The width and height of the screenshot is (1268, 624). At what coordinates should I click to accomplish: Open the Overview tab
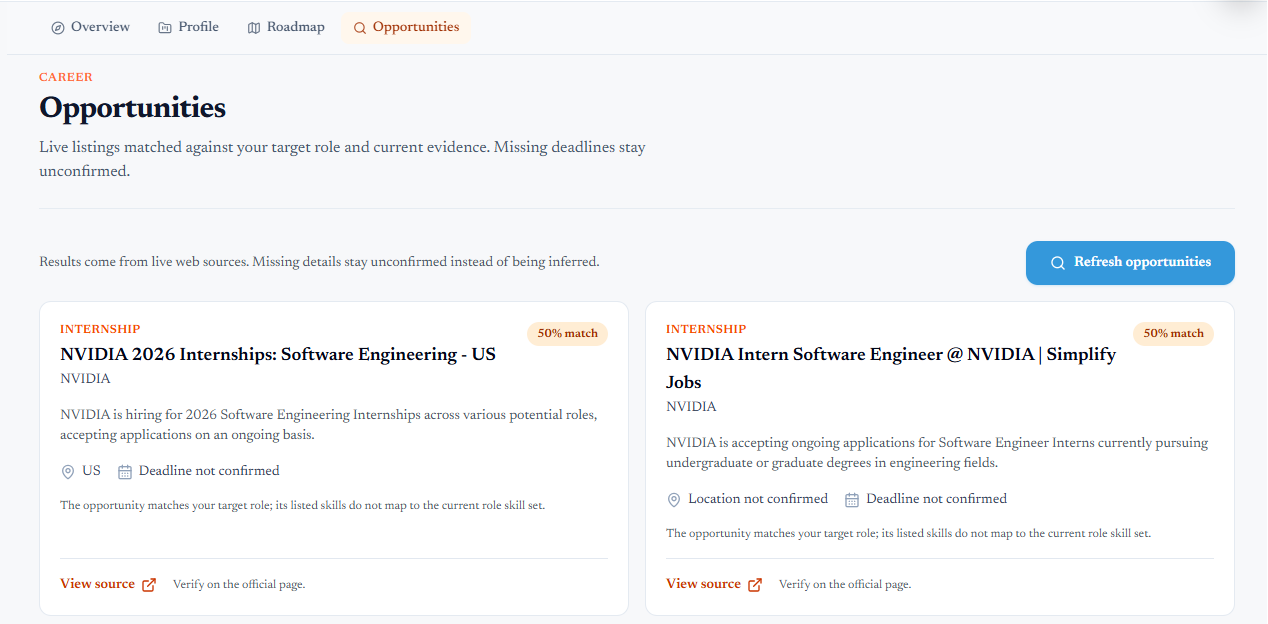(90, 27)
